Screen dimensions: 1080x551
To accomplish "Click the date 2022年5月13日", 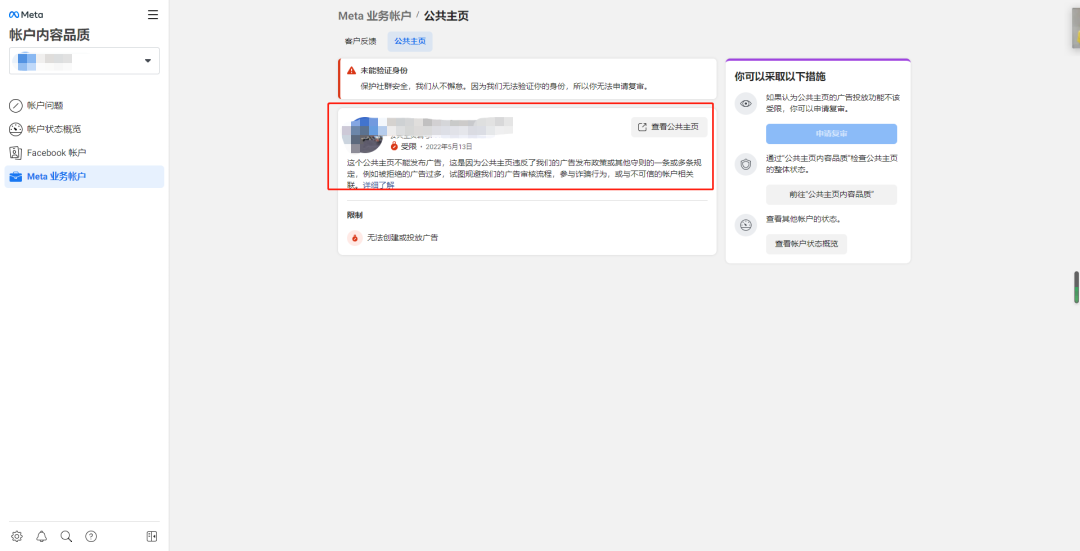I will 449,147.
